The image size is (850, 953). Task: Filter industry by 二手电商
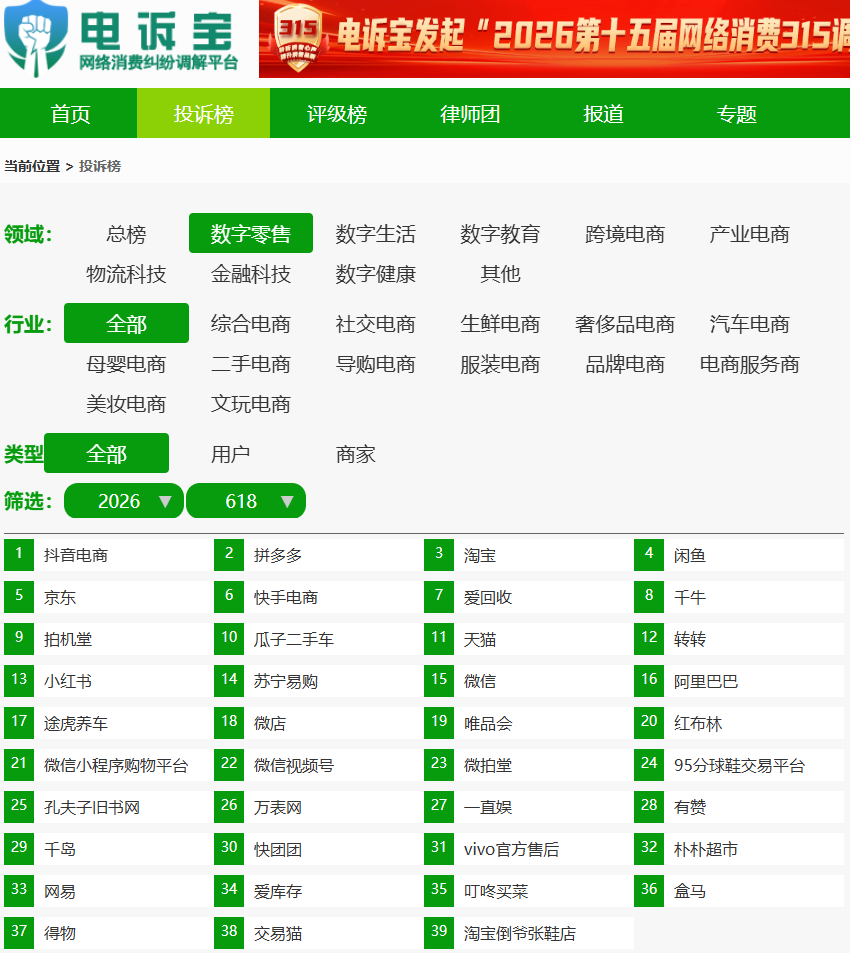251,363
